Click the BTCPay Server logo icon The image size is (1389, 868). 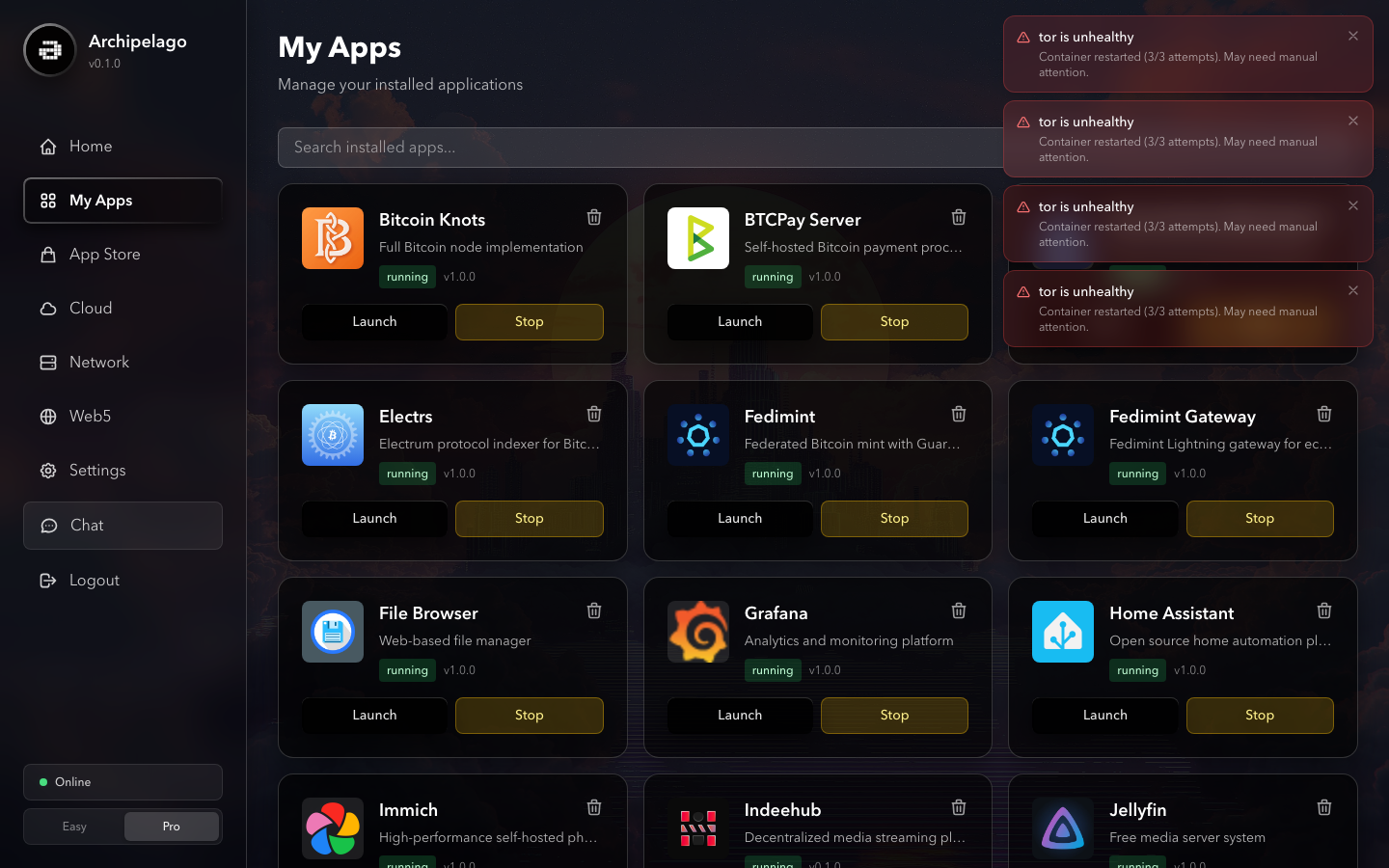[x=698, y=238]
